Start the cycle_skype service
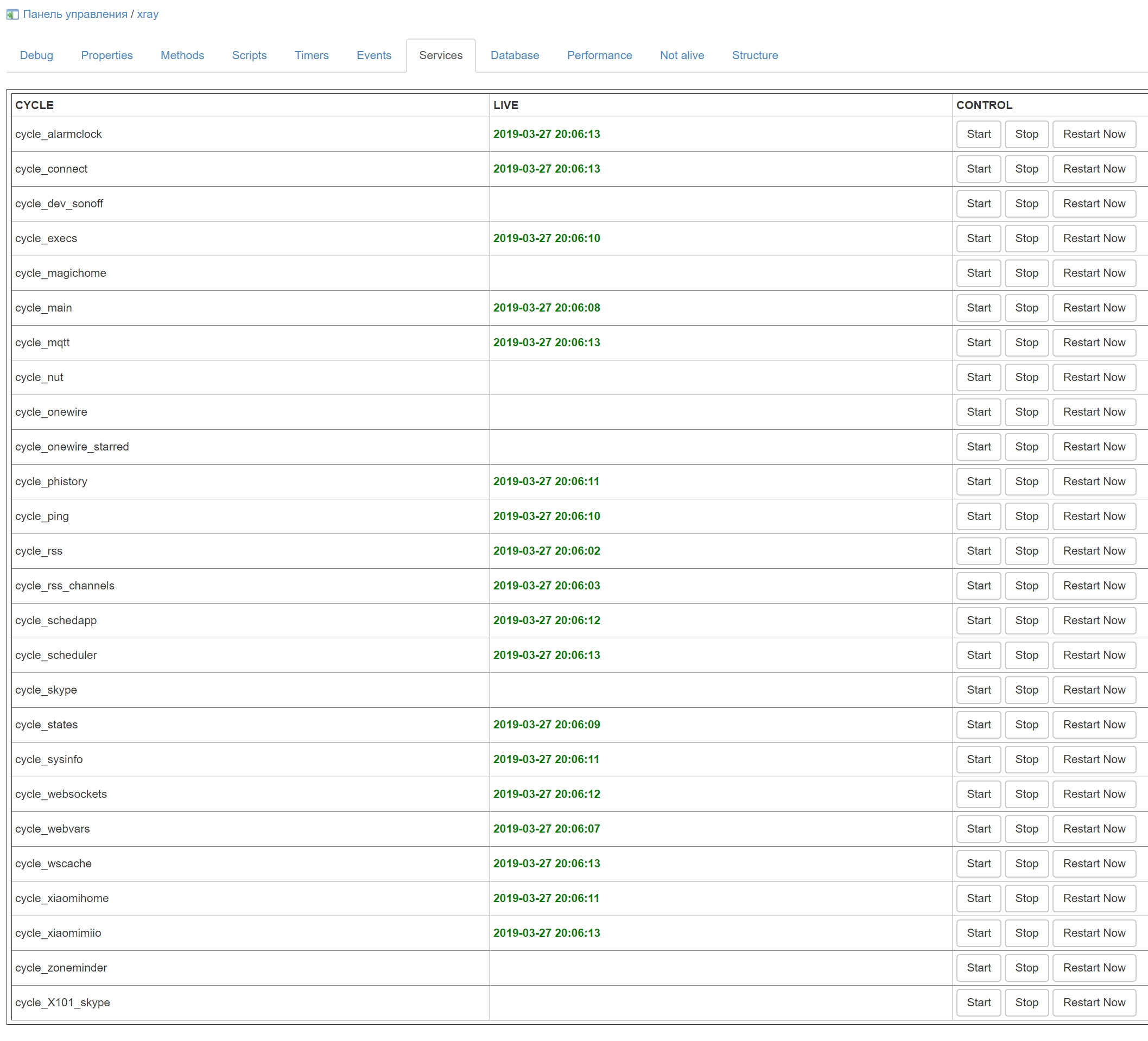 pos(978,690)
